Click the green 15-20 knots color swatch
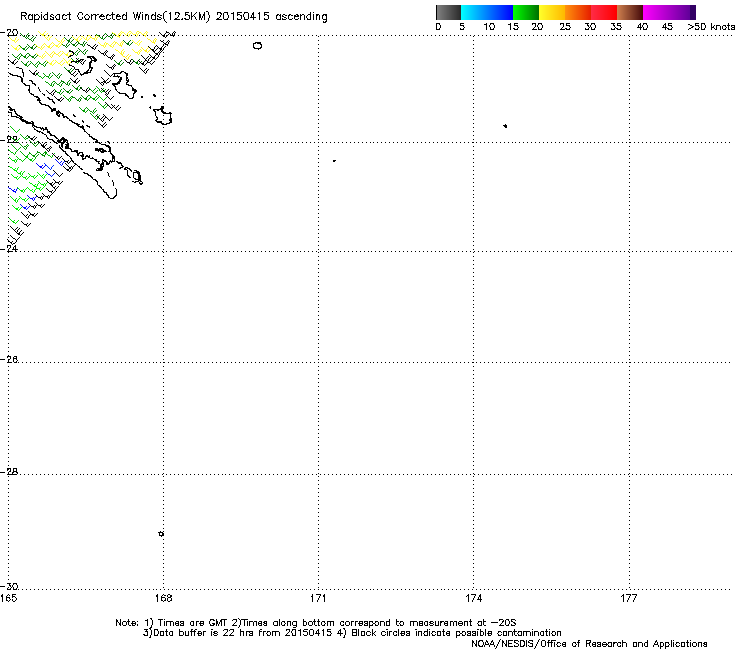This screenshot has width=740, height=650. coord(526,12)
